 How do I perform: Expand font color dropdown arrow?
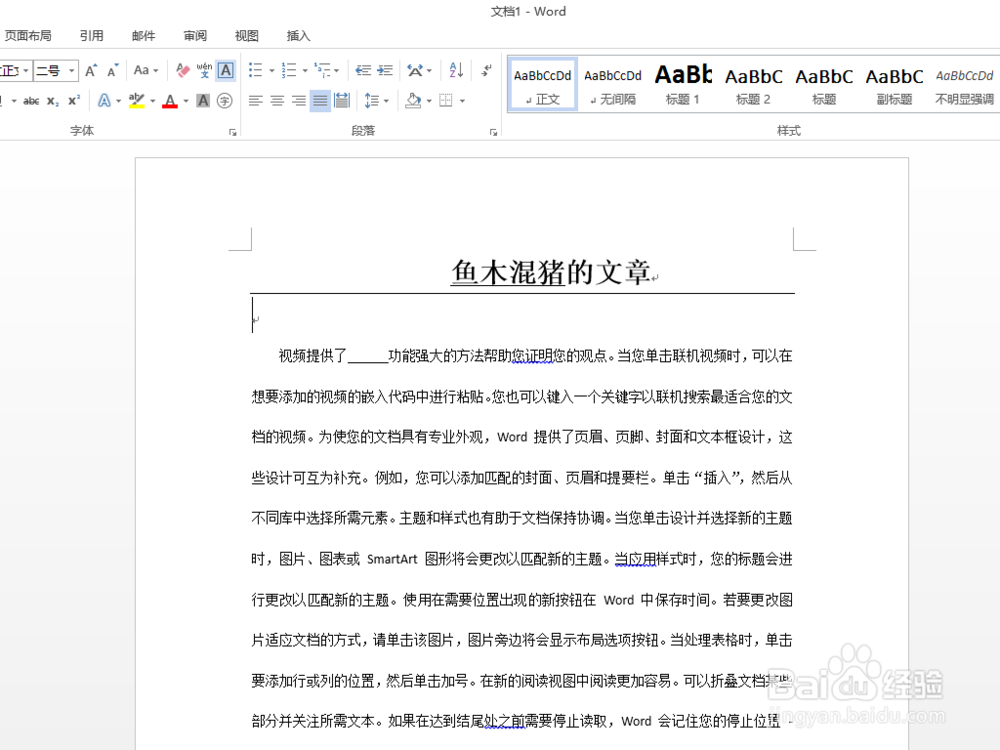click(x=186, y=101)
